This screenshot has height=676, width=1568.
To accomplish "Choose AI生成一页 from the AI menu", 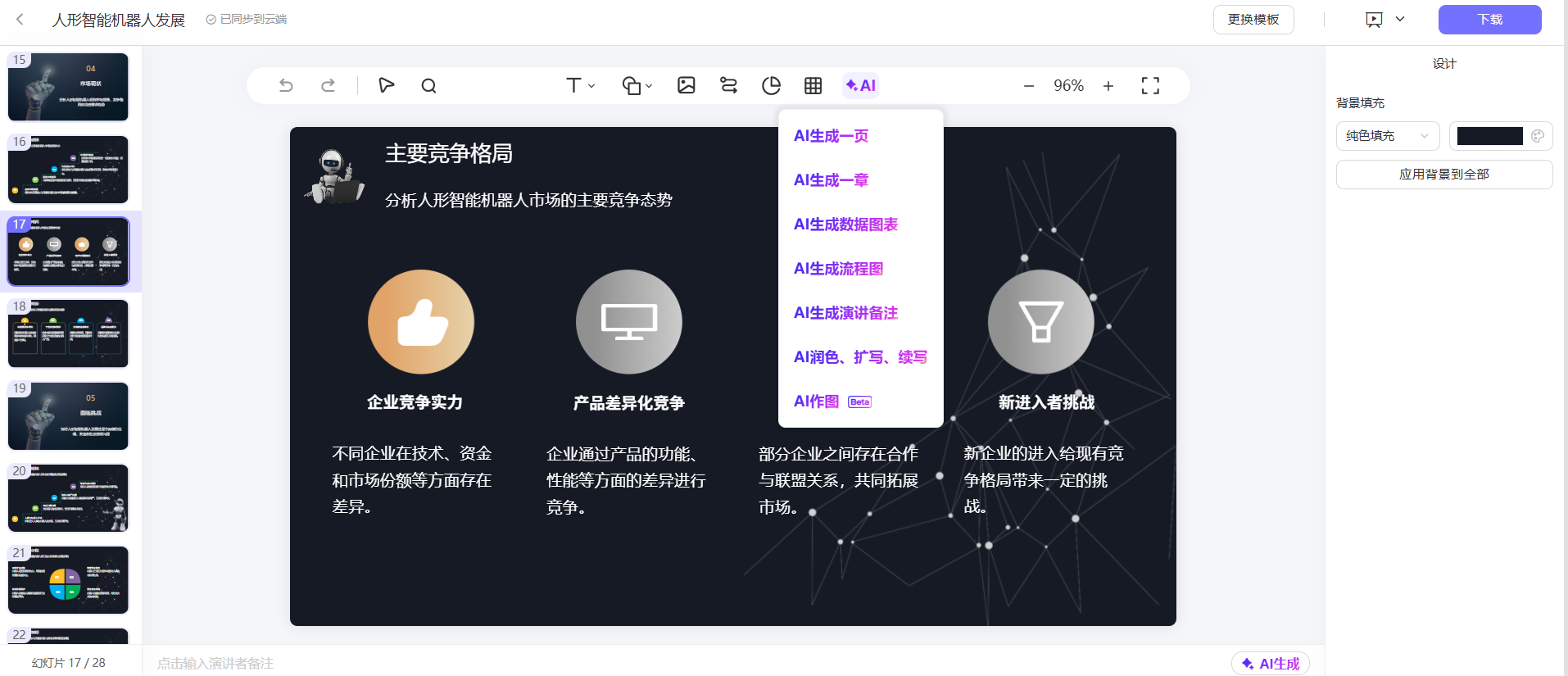I will point(831,136).
